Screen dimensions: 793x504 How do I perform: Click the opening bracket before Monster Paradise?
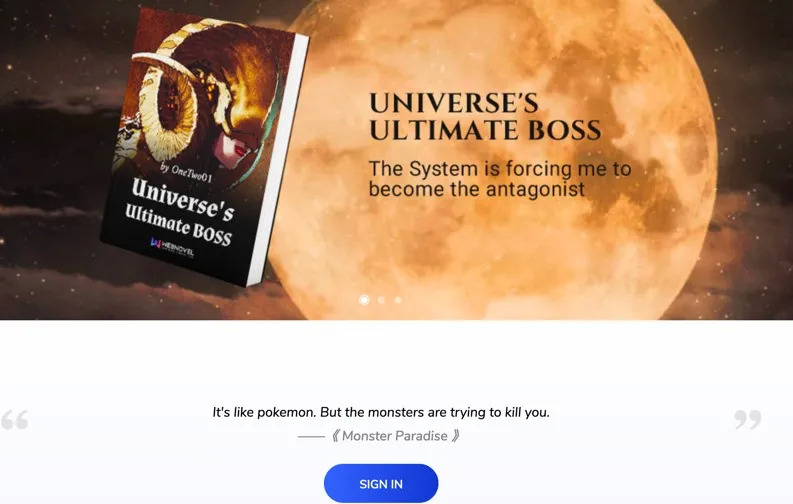click(335, 436)
